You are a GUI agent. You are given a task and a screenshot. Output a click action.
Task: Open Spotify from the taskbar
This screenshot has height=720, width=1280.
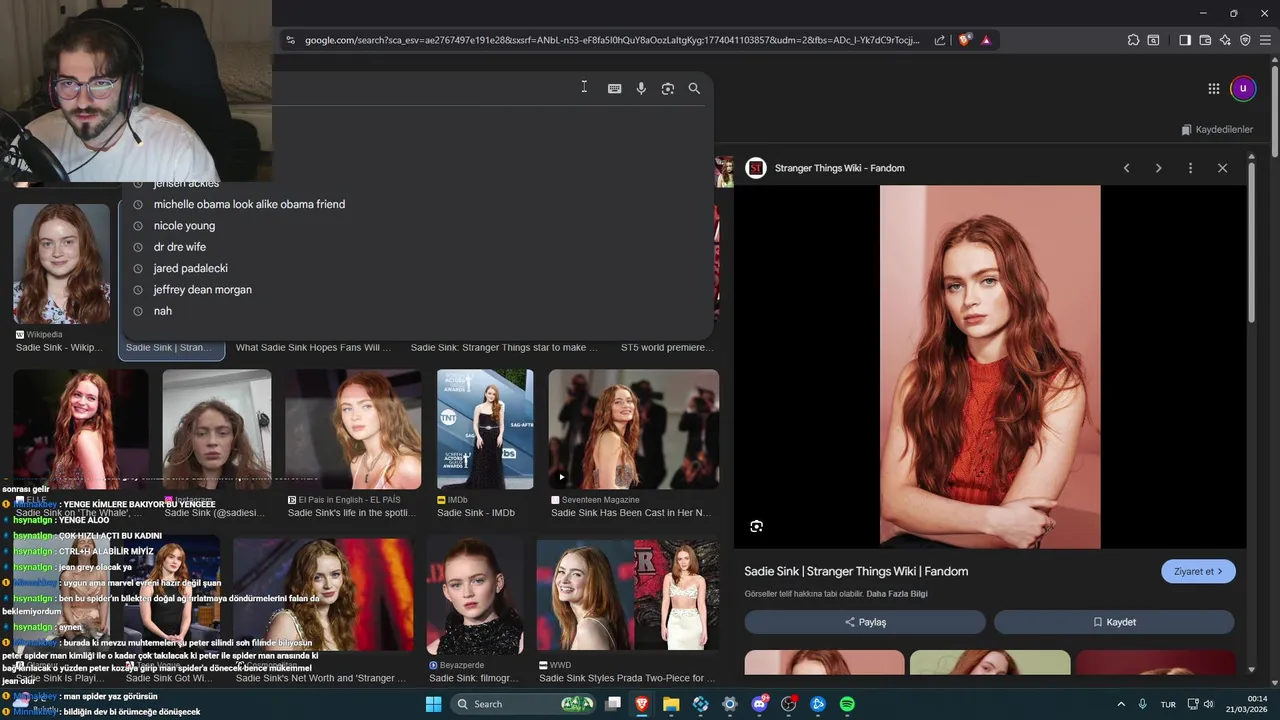(x=847, y=704)
